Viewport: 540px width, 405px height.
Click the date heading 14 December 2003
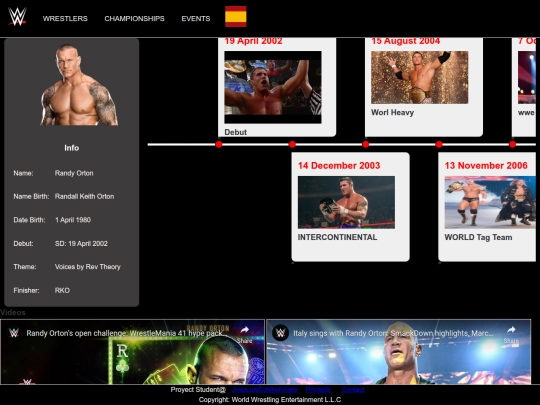[339, 166]
